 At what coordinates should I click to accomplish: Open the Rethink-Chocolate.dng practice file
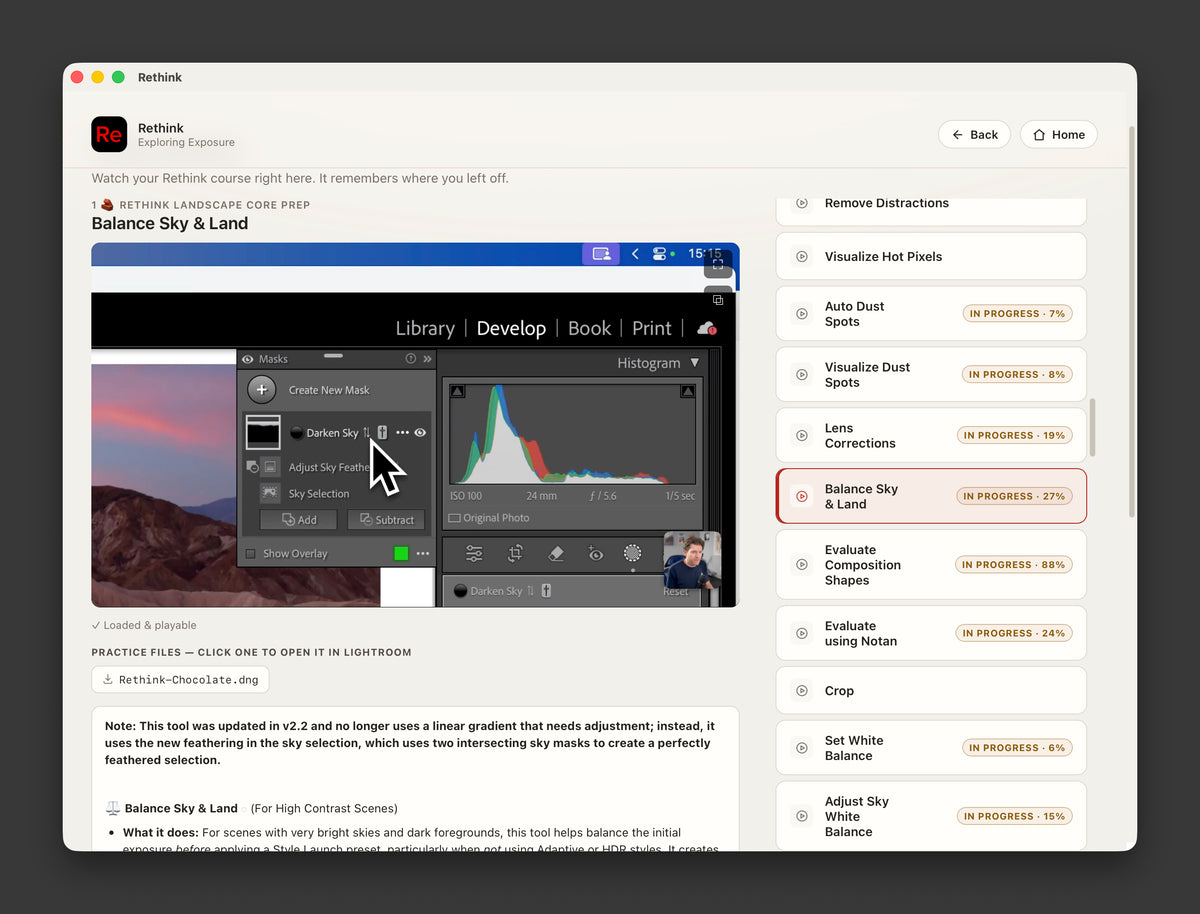[x=180, y=680]
